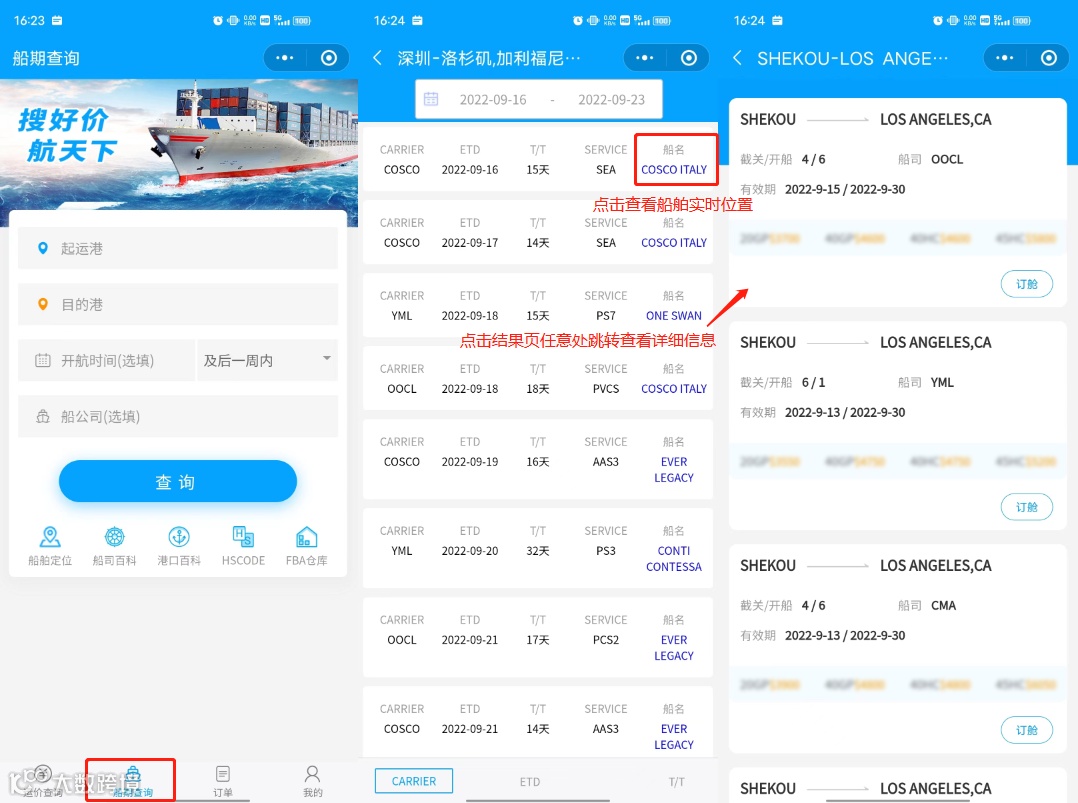Open the 船司百科 wheel icon

[x=114, y=544]
